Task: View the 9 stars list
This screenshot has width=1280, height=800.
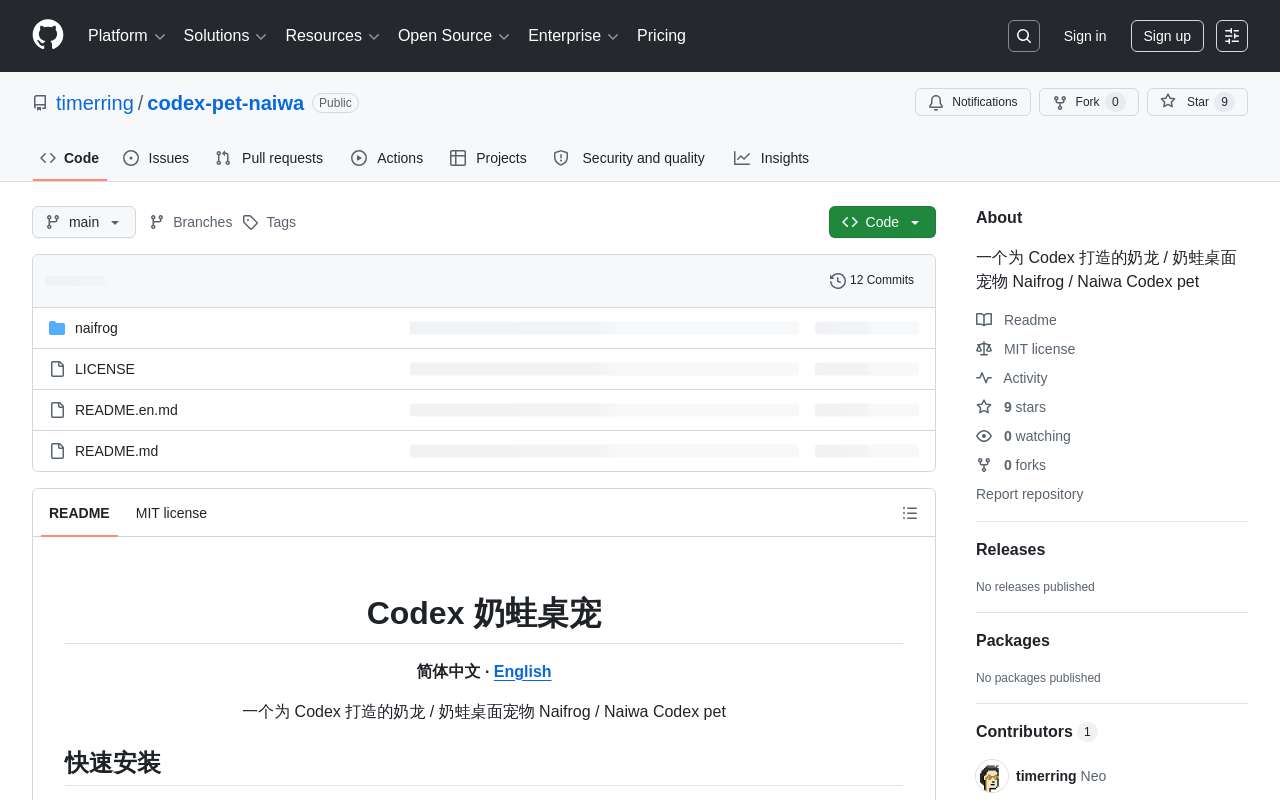Action: coord(1025,407)
